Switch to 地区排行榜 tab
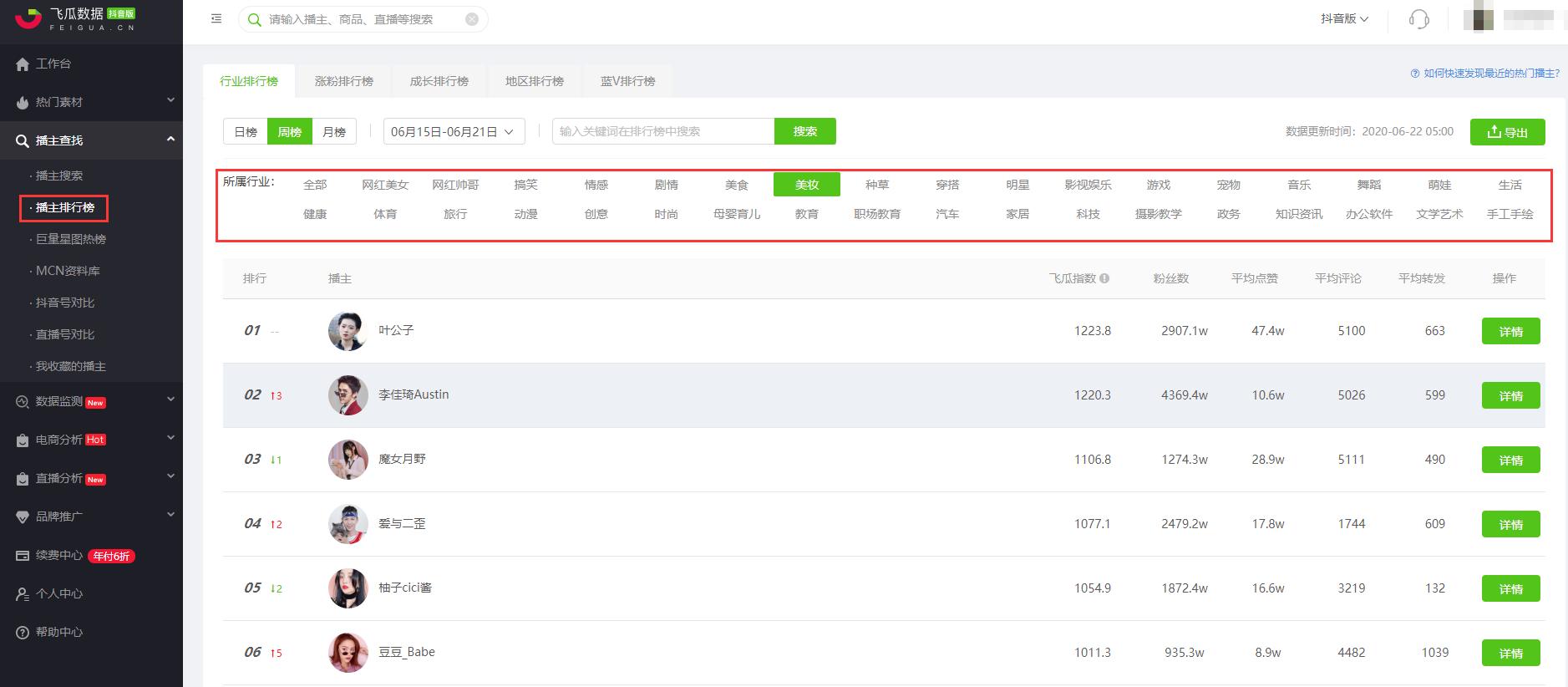 tap(535, 81)
